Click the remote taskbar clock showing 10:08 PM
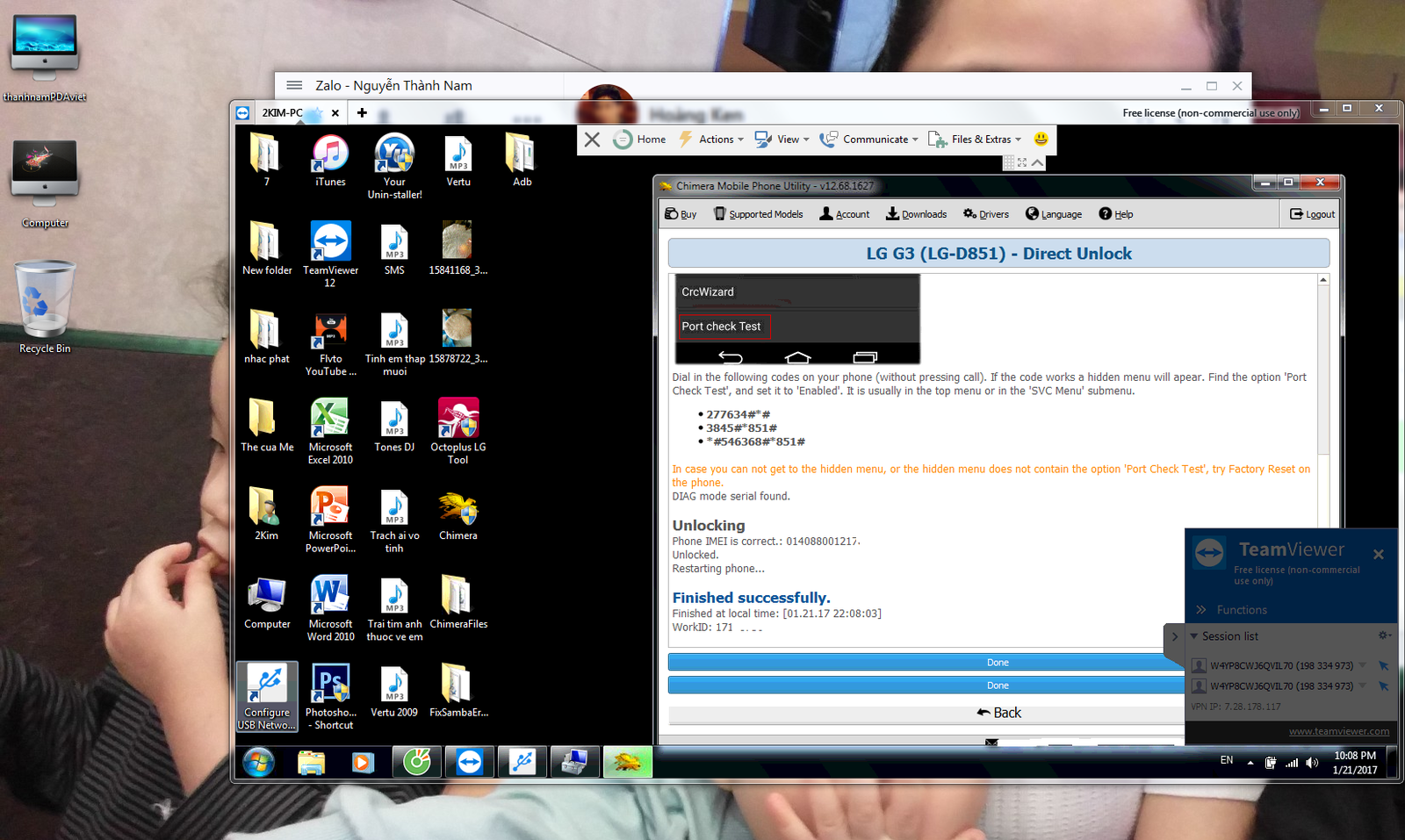Screen dimensions: 1405x840 tap(1355, 763)
